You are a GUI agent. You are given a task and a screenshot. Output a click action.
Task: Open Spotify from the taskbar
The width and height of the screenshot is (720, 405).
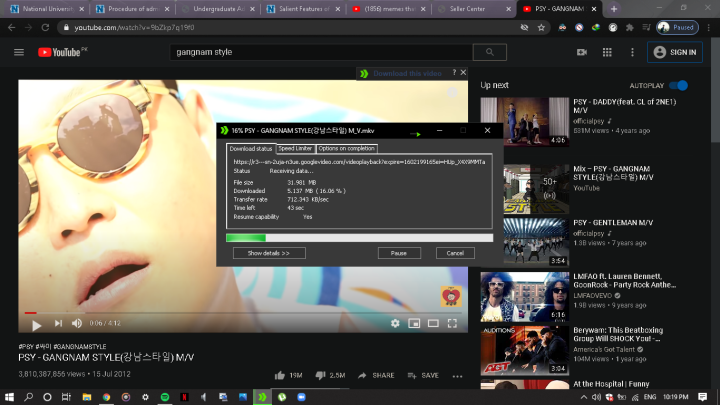pos(165,397)
